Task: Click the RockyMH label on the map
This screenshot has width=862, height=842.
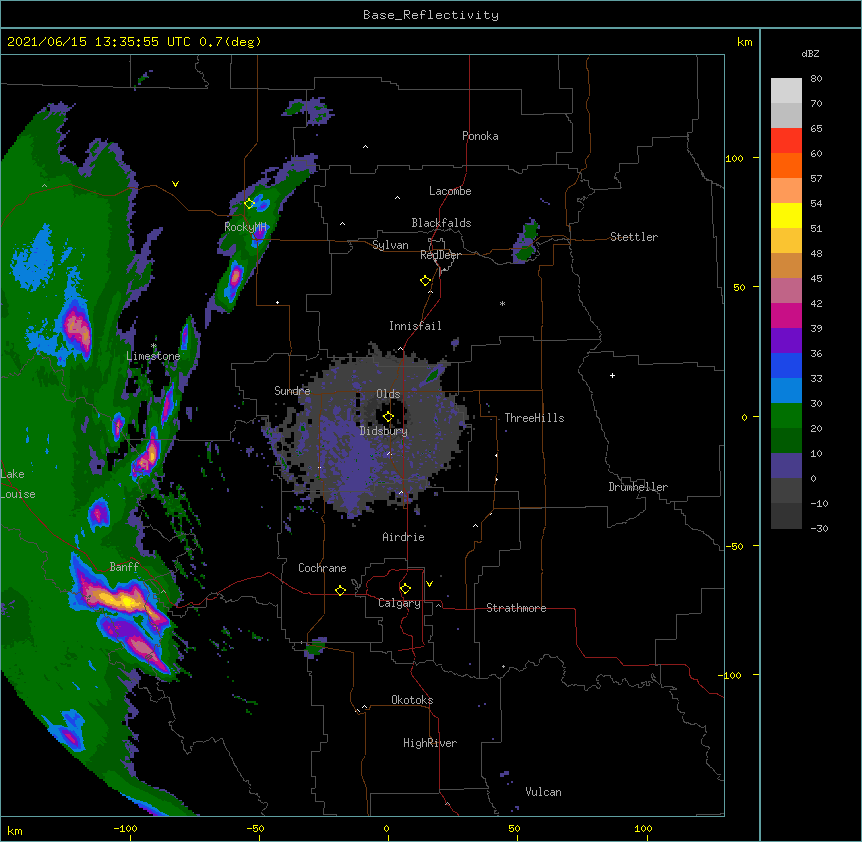Action: click(245, 226)
